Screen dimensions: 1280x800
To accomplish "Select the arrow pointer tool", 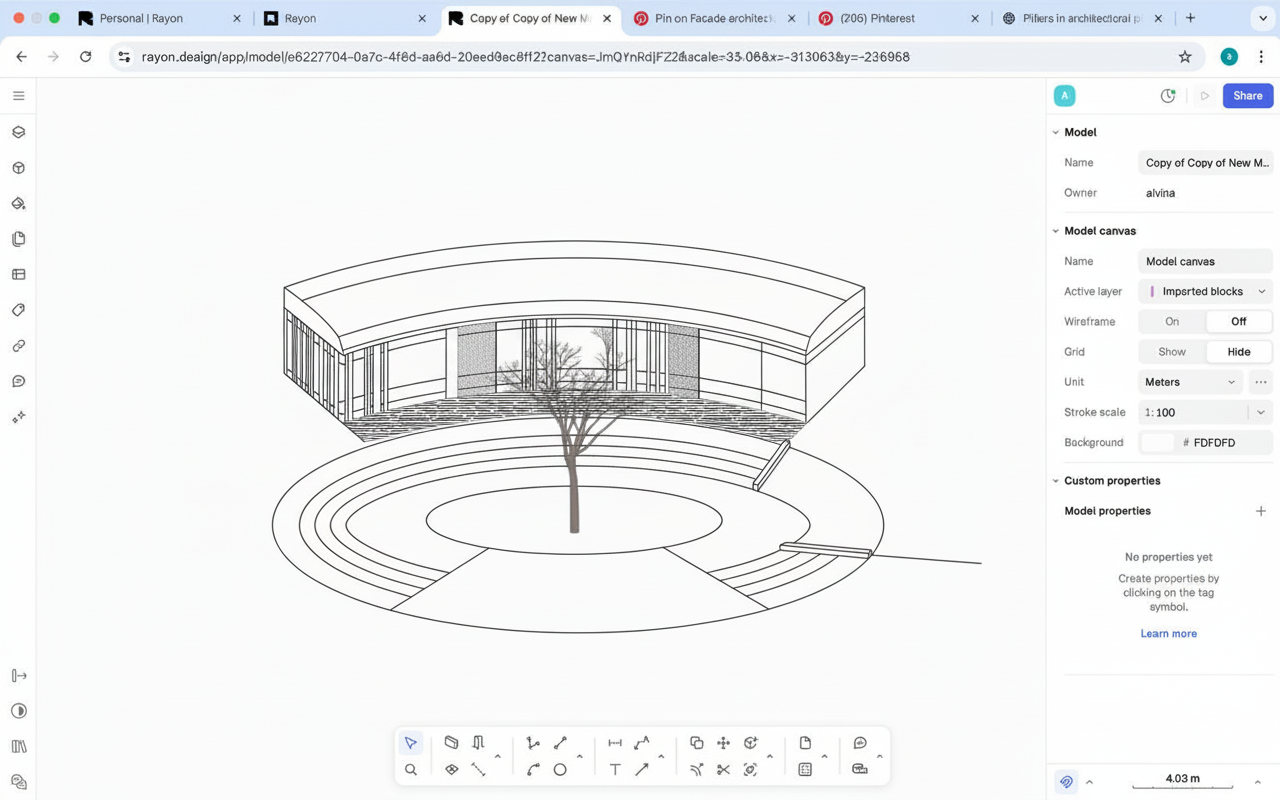I will coord(411,743).
